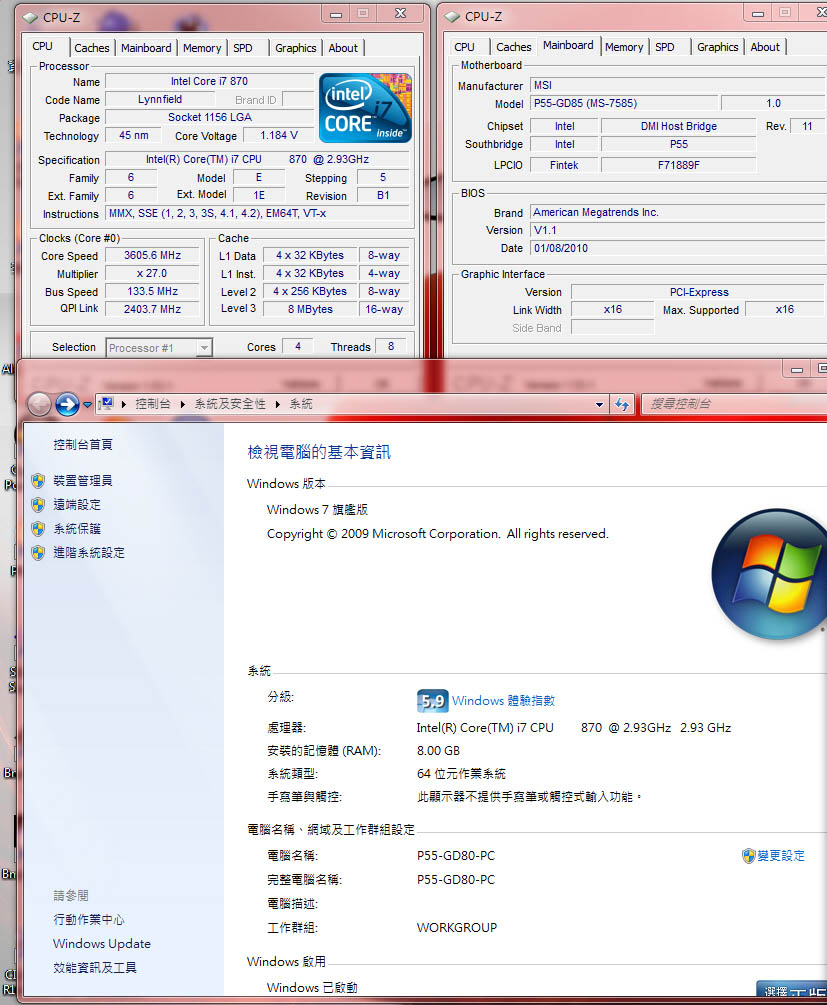Click Bus Speed value 133.5 MHz

click(x=153, y=291)
